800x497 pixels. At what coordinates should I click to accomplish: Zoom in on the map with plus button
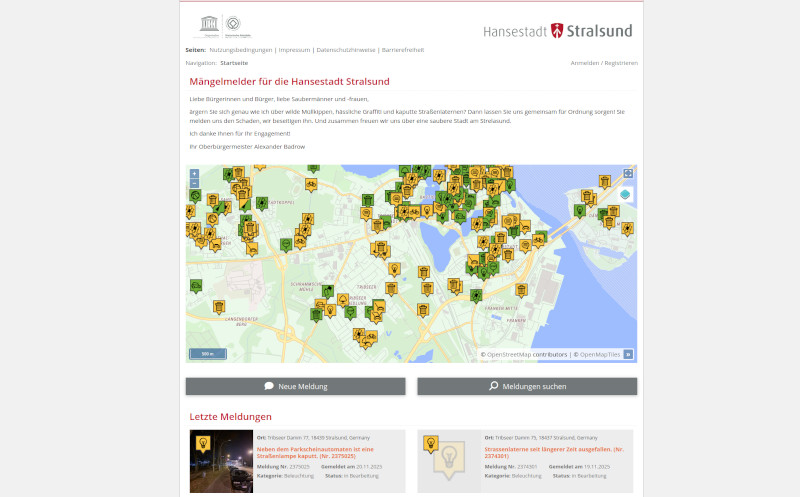coord(194,174)
